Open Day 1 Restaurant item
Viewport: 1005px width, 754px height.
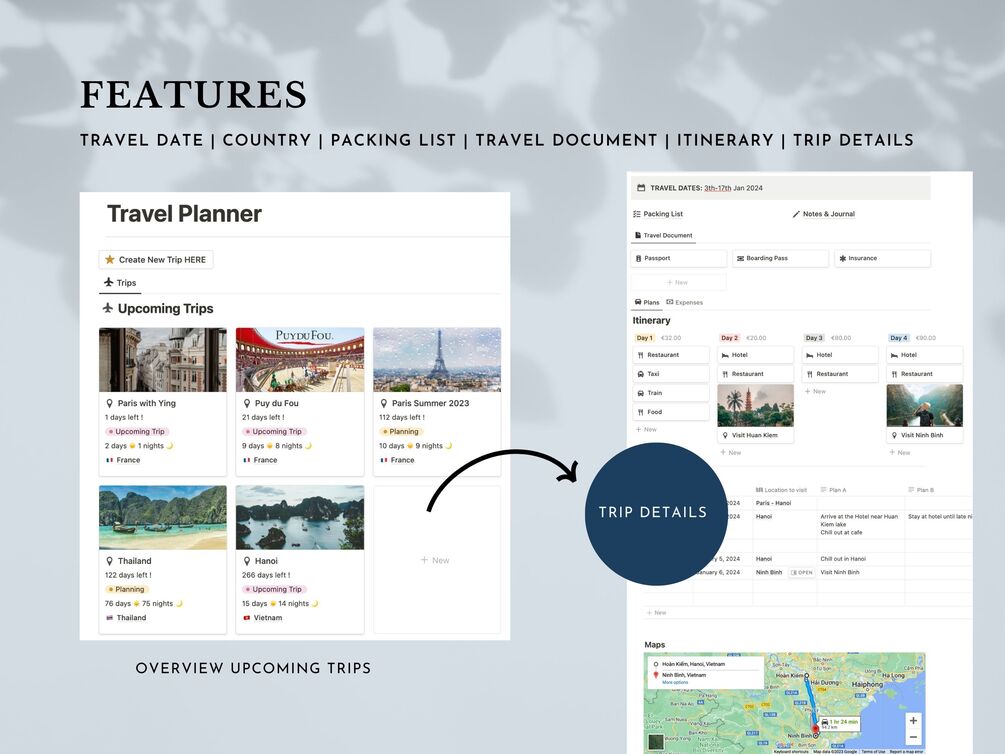pyautogui.click(x=671, y=355)
